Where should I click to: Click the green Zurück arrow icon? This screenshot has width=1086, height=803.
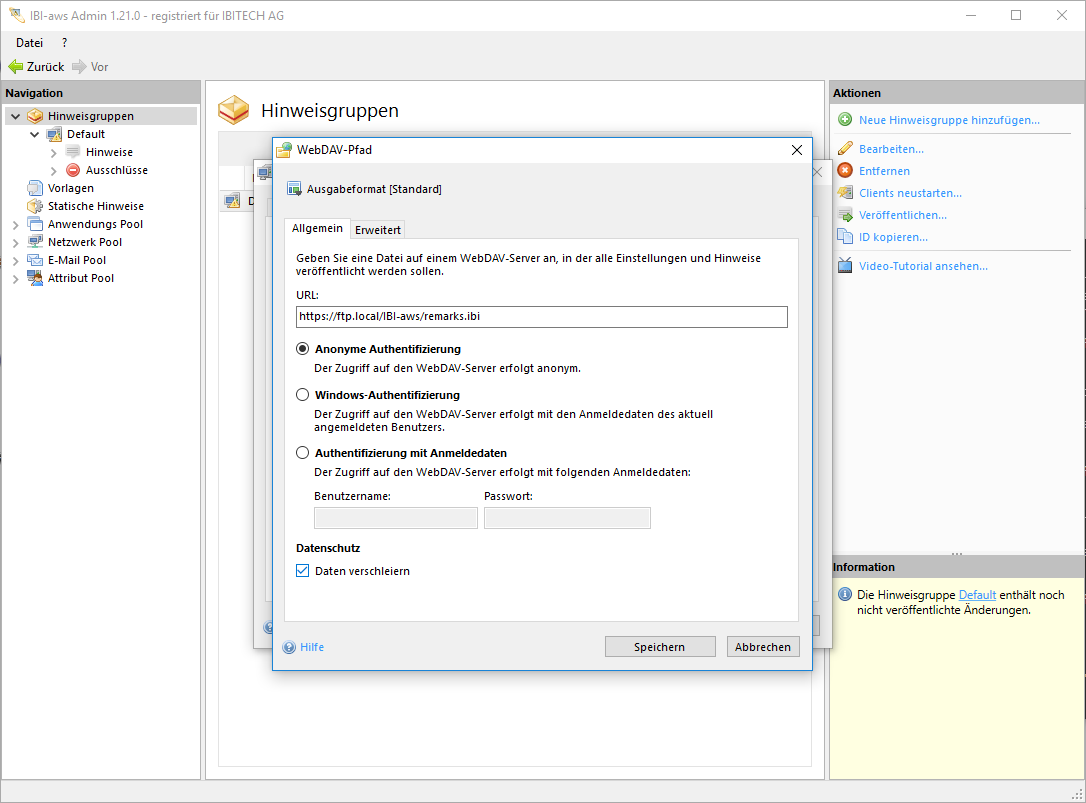tap(16, 67)
